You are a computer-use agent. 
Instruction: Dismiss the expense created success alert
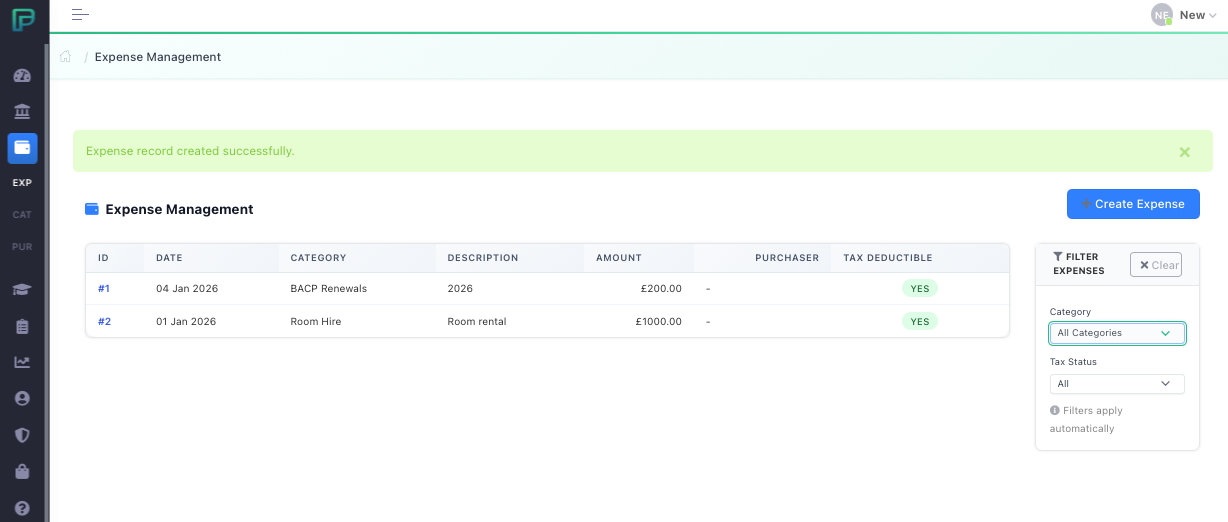pos(1184,152)
